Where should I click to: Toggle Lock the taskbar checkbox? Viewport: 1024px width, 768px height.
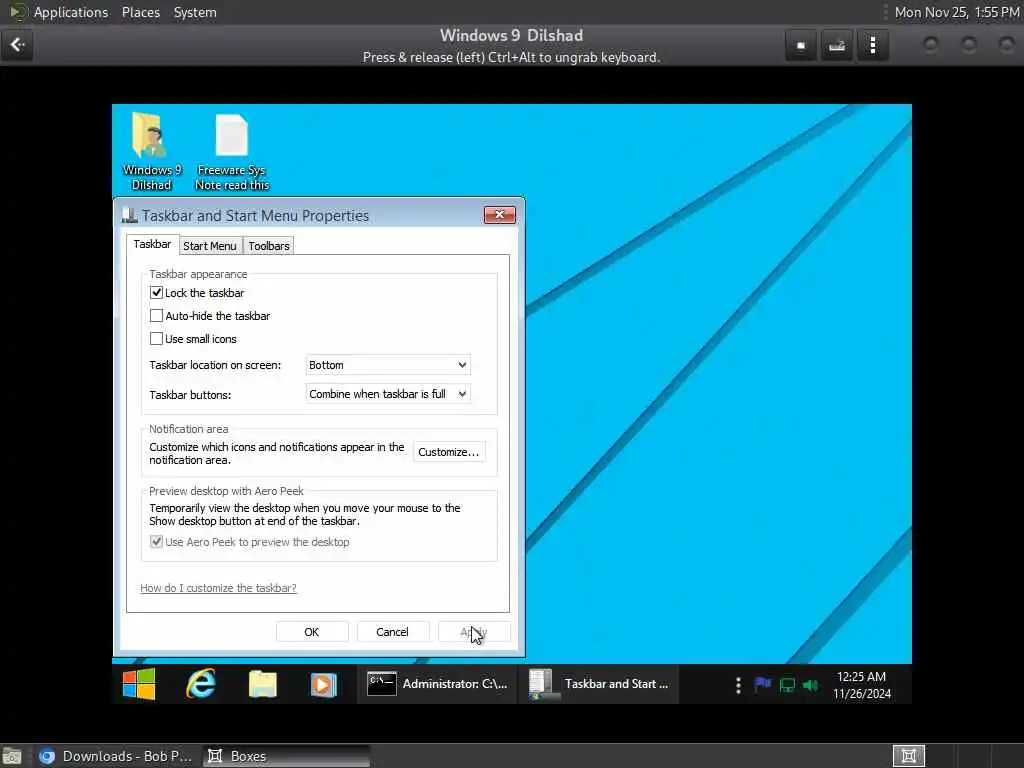pyautogui.click(x=156, y=293)
